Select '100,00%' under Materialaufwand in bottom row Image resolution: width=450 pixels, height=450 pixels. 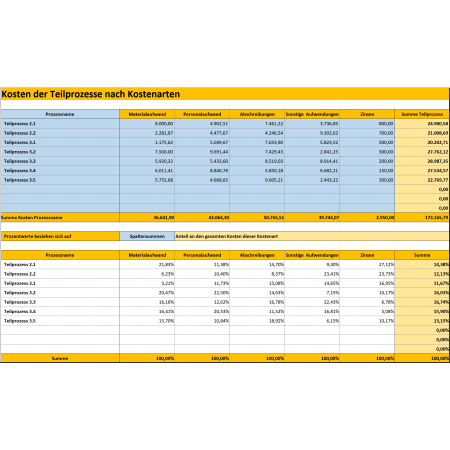147,358
